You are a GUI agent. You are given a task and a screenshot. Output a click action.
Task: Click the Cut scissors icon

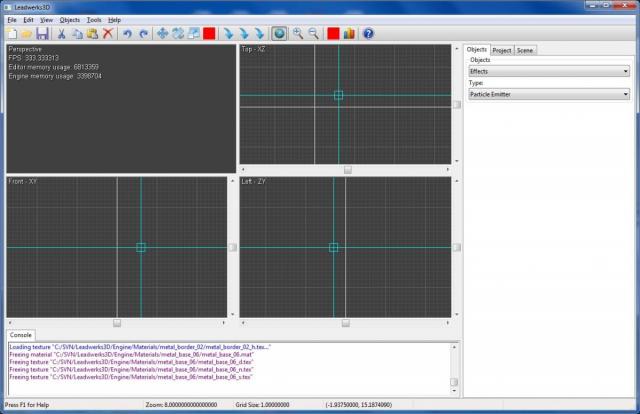(61, 33)
